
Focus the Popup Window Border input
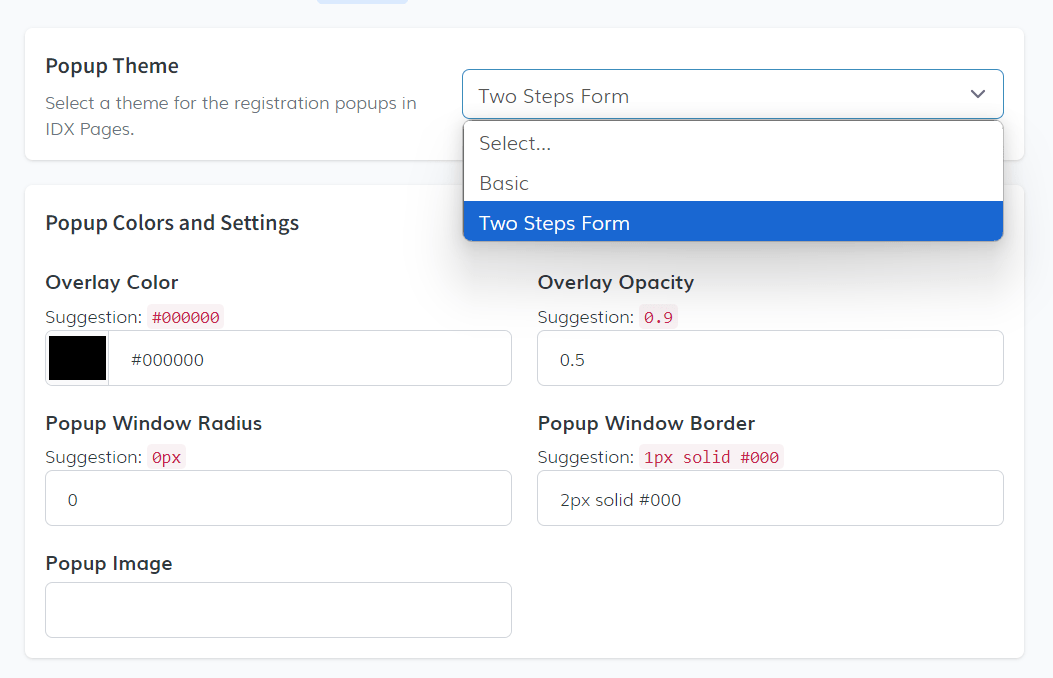click(x=770, y=499)
